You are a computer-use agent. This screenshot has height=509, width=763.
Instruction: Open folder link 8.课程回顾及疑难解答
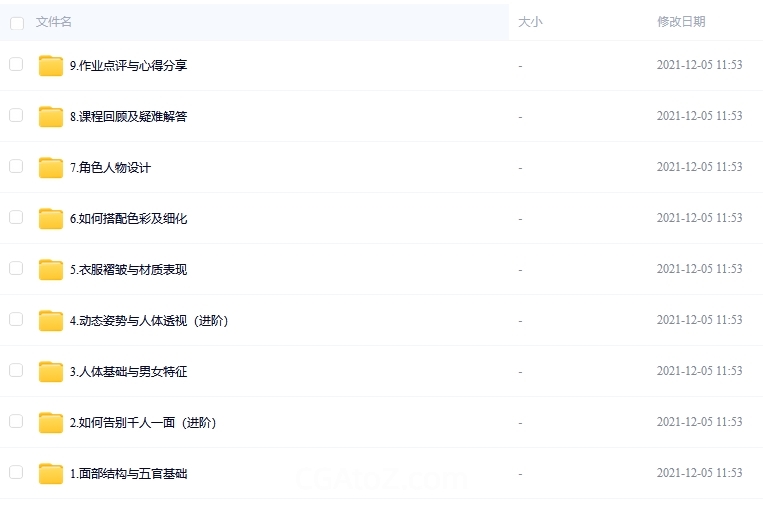pos(129,117)
